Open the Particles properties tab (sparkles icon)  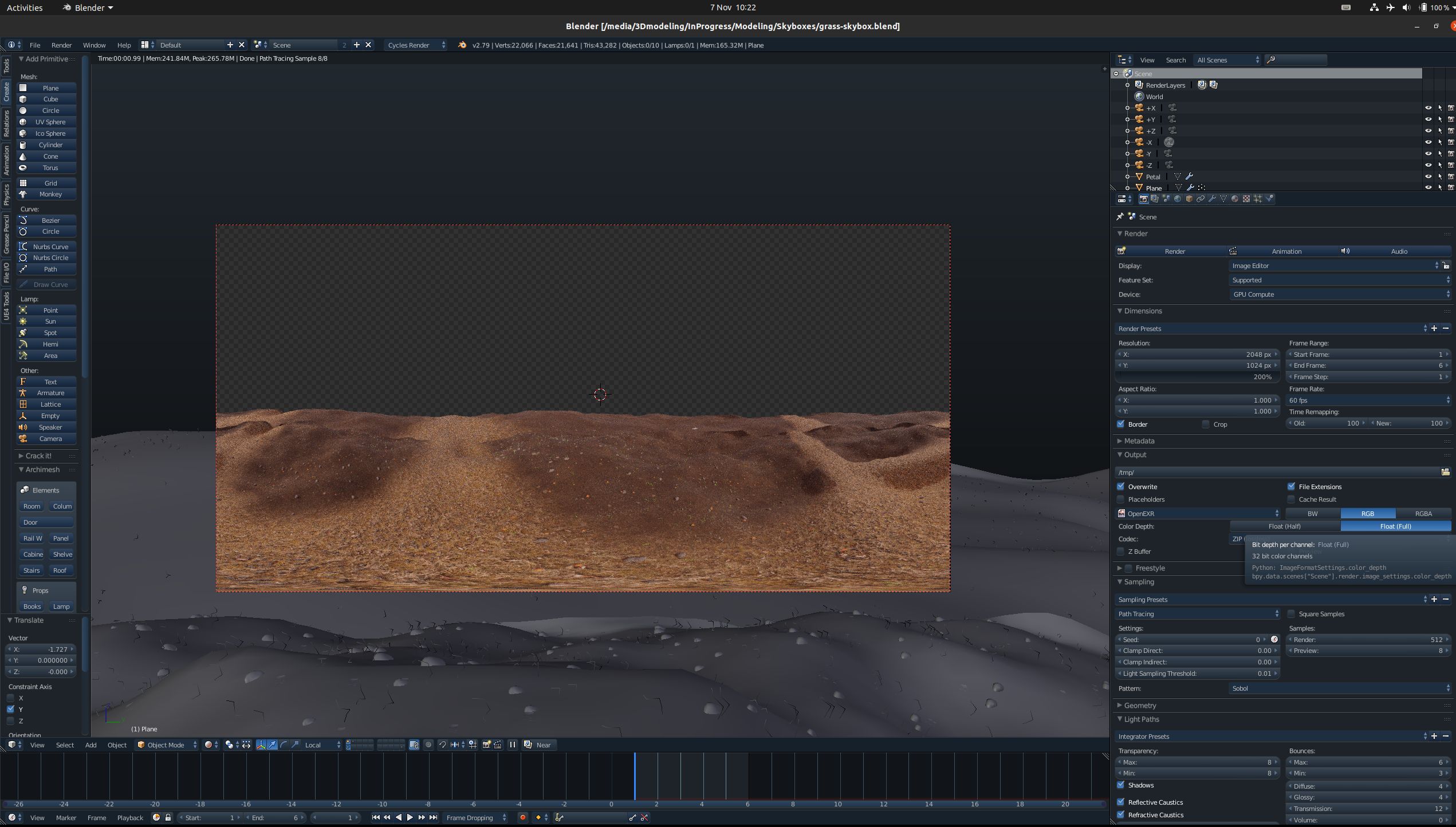(1258, 199)
